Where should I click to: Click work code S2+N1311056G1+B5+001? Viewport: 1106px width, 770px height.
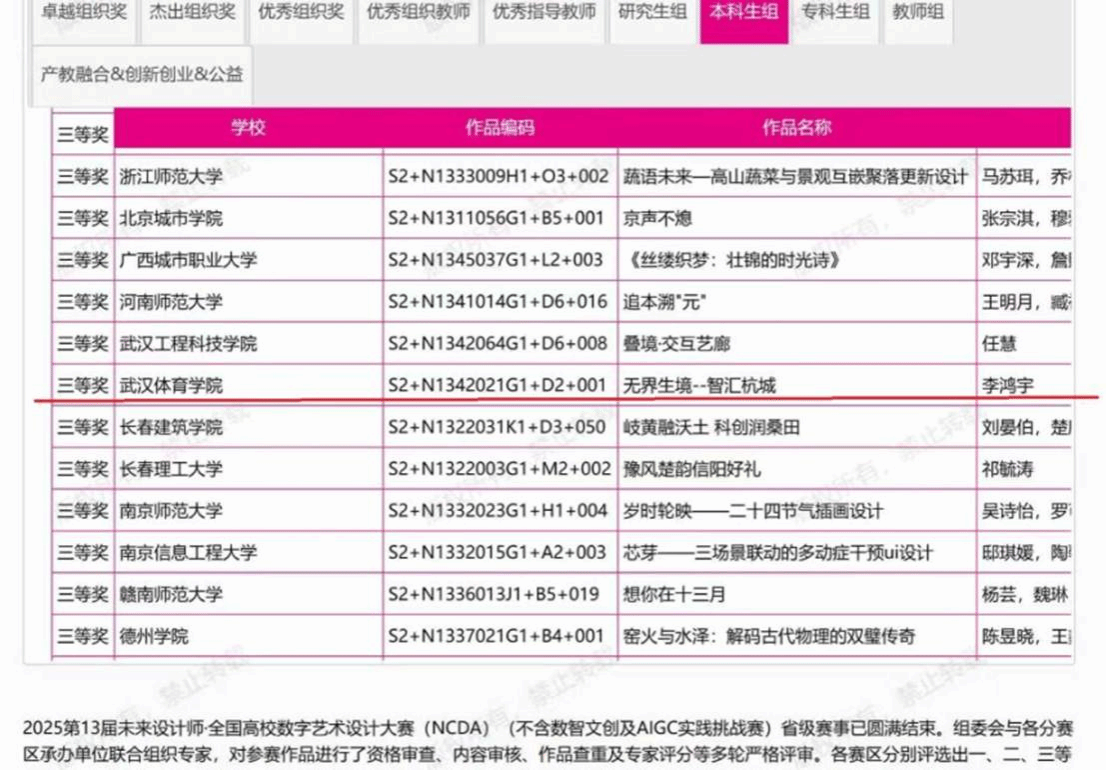pos(496,218)
